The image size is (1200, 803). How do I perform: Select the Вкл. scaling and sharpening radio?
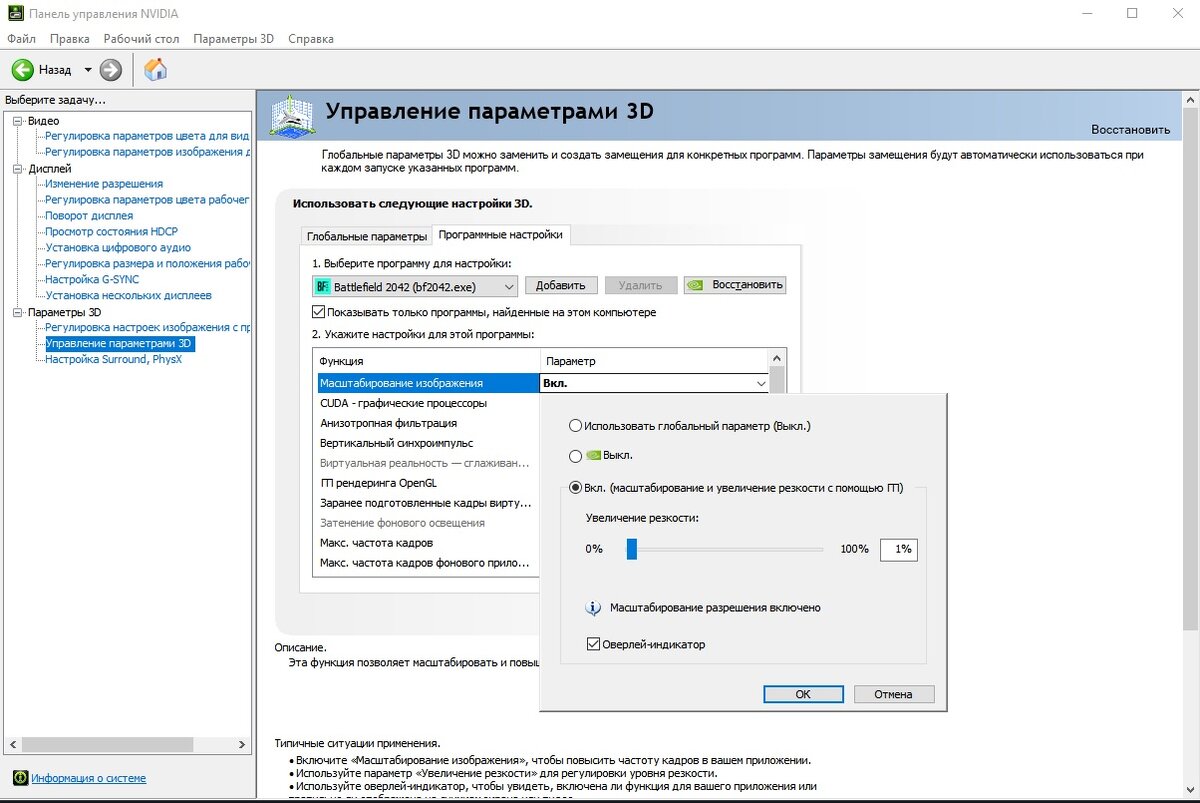click(575, 488)
